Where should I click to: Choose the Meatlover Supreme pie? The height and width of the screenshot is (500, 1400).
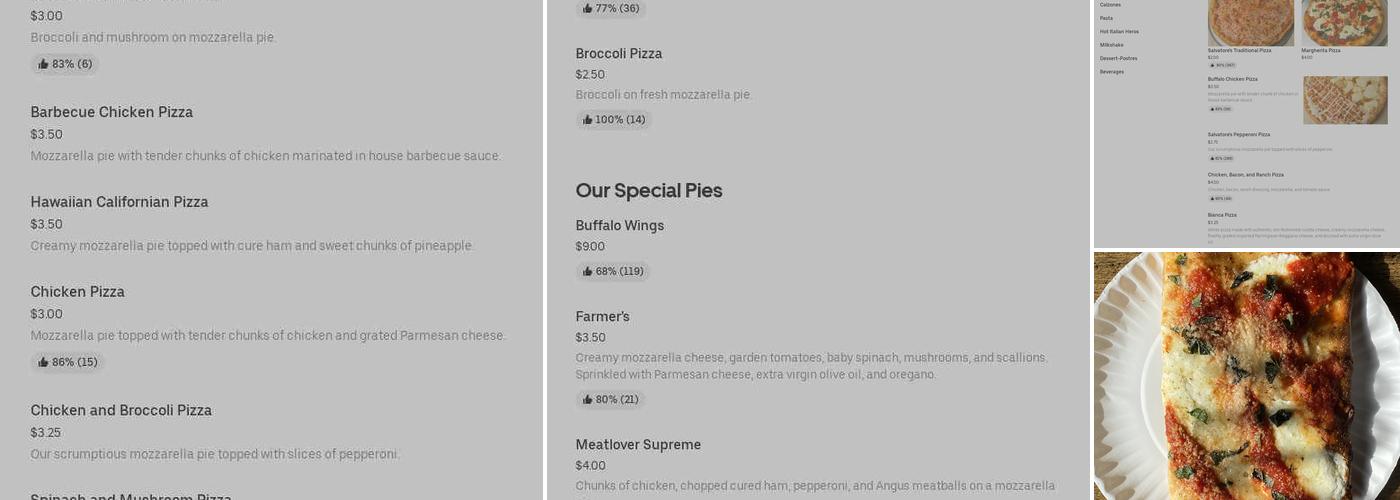[638, 445]
